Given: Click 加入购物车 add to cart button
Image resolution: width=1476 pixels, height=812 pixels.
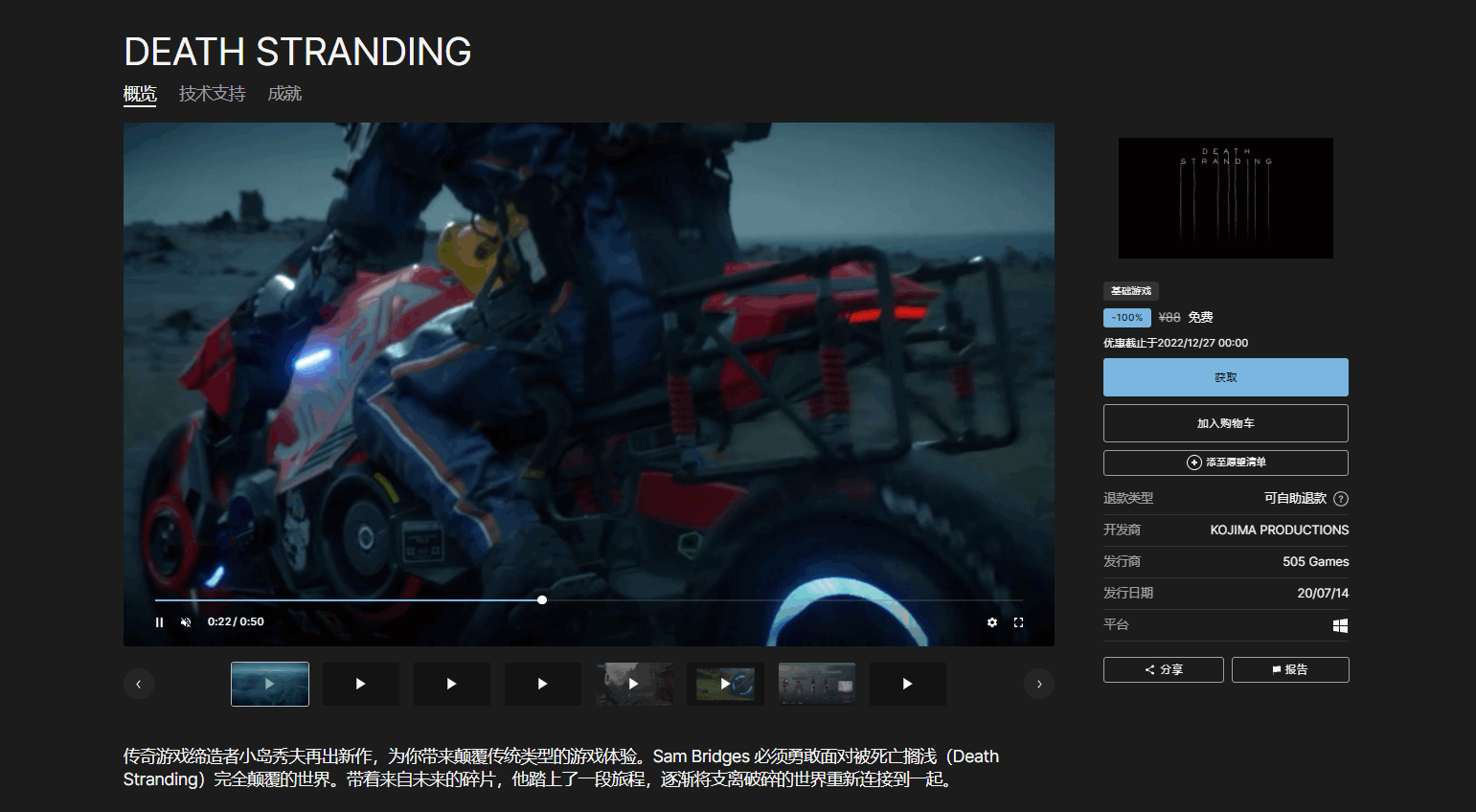Looking at the screenshot, I should (1225, 423).
